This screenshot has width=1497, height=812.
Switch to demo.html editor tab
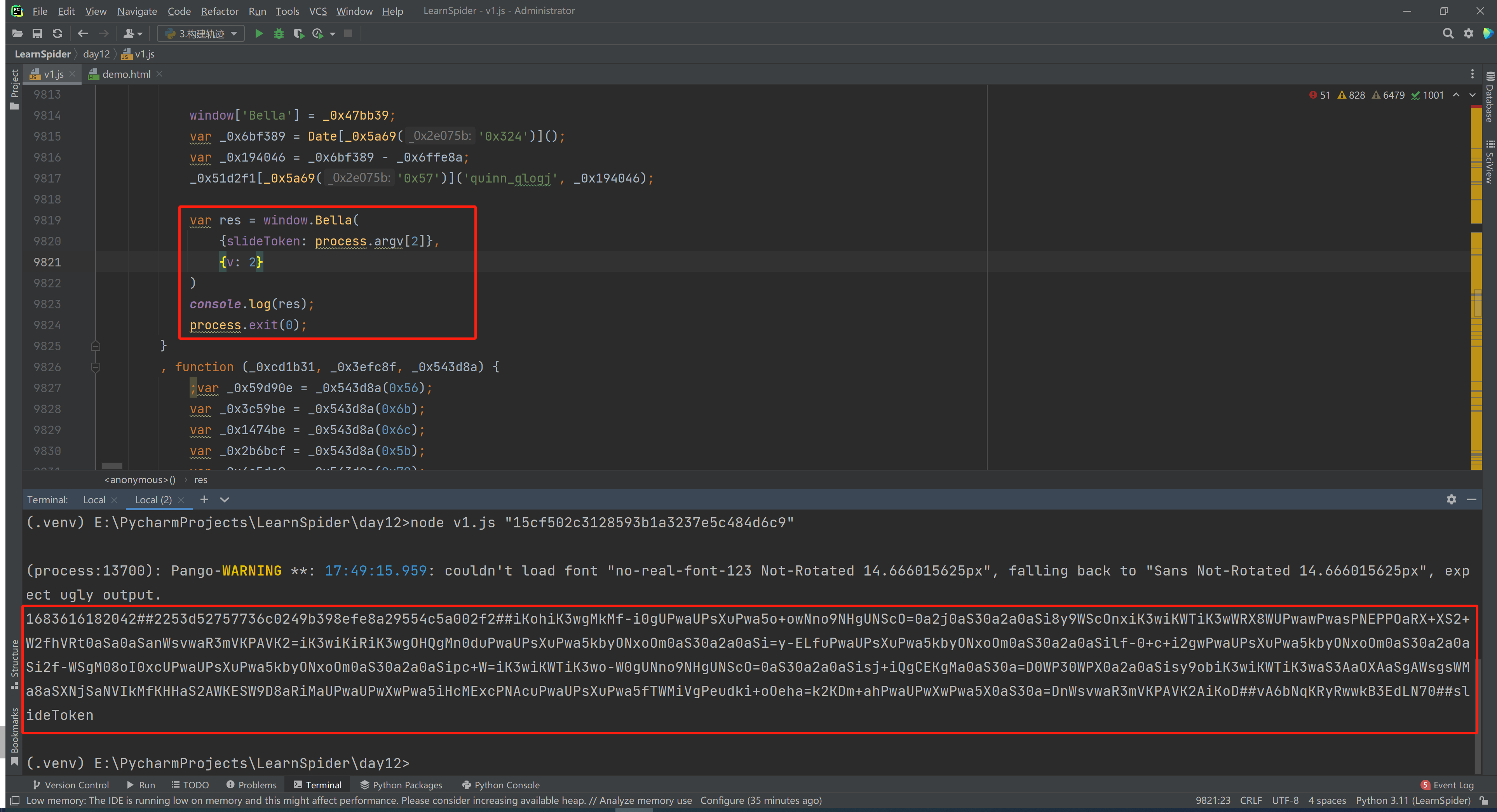tap(126, 74)
